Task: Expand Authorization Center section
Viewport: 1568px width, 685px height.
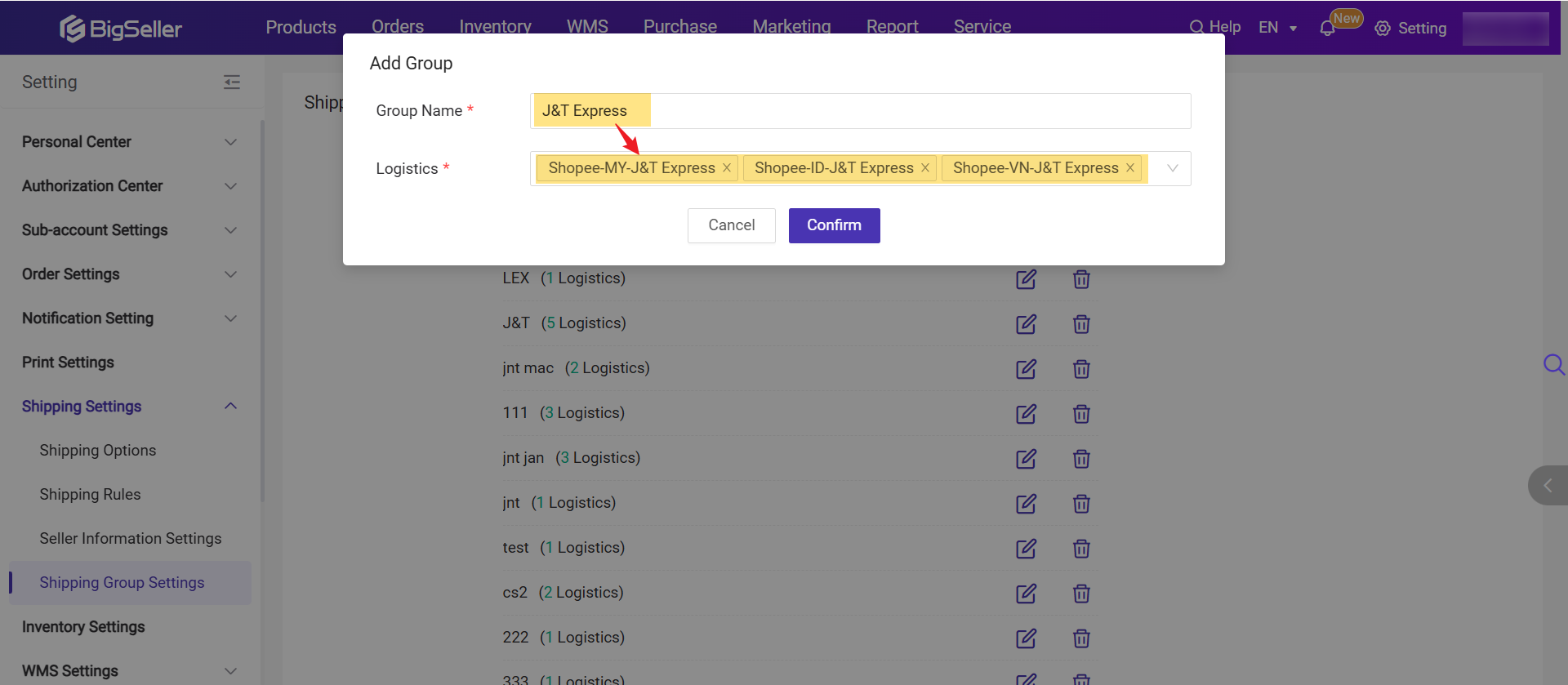Action: (231, 186)
